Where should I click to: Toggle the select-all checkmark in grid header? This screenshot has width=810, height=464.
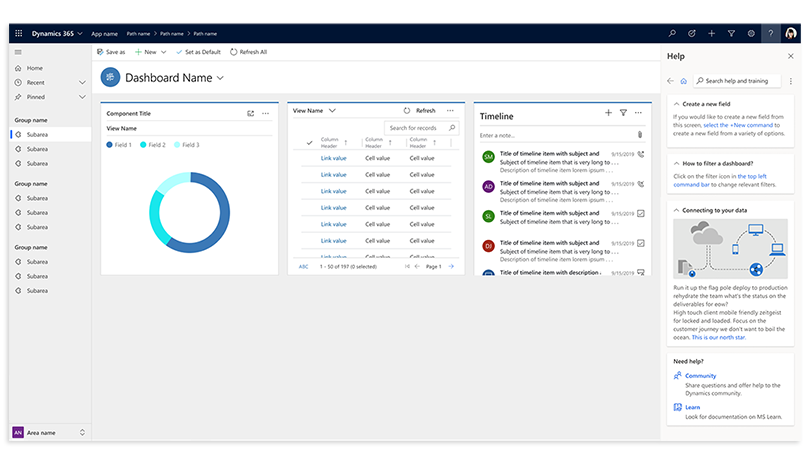309,143
